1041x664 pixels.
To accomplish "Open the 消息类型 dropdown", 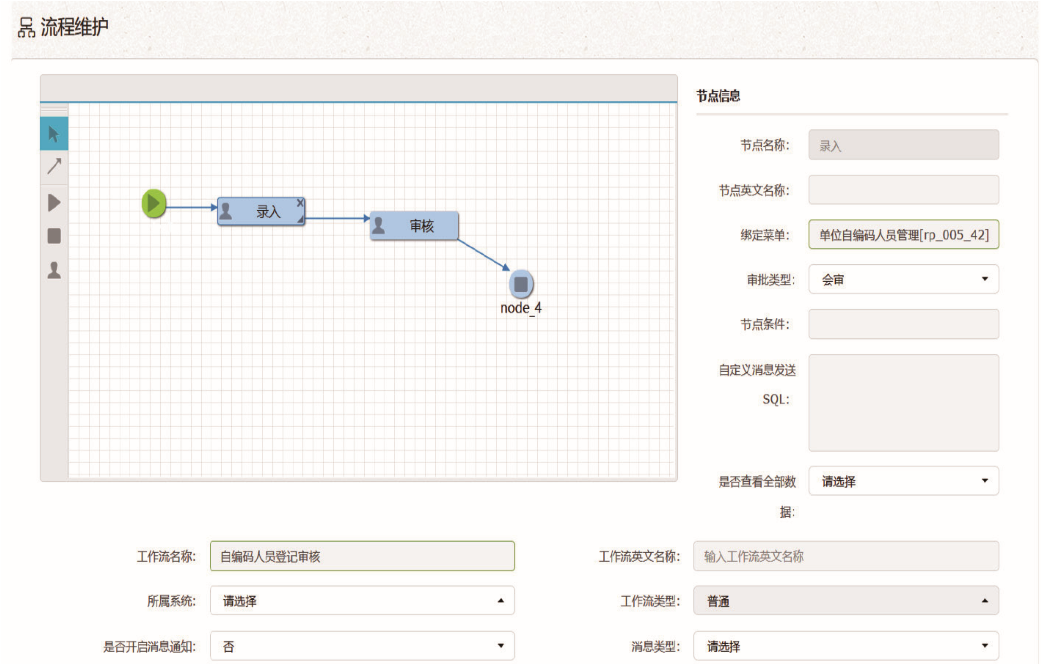I will (845, 646).
